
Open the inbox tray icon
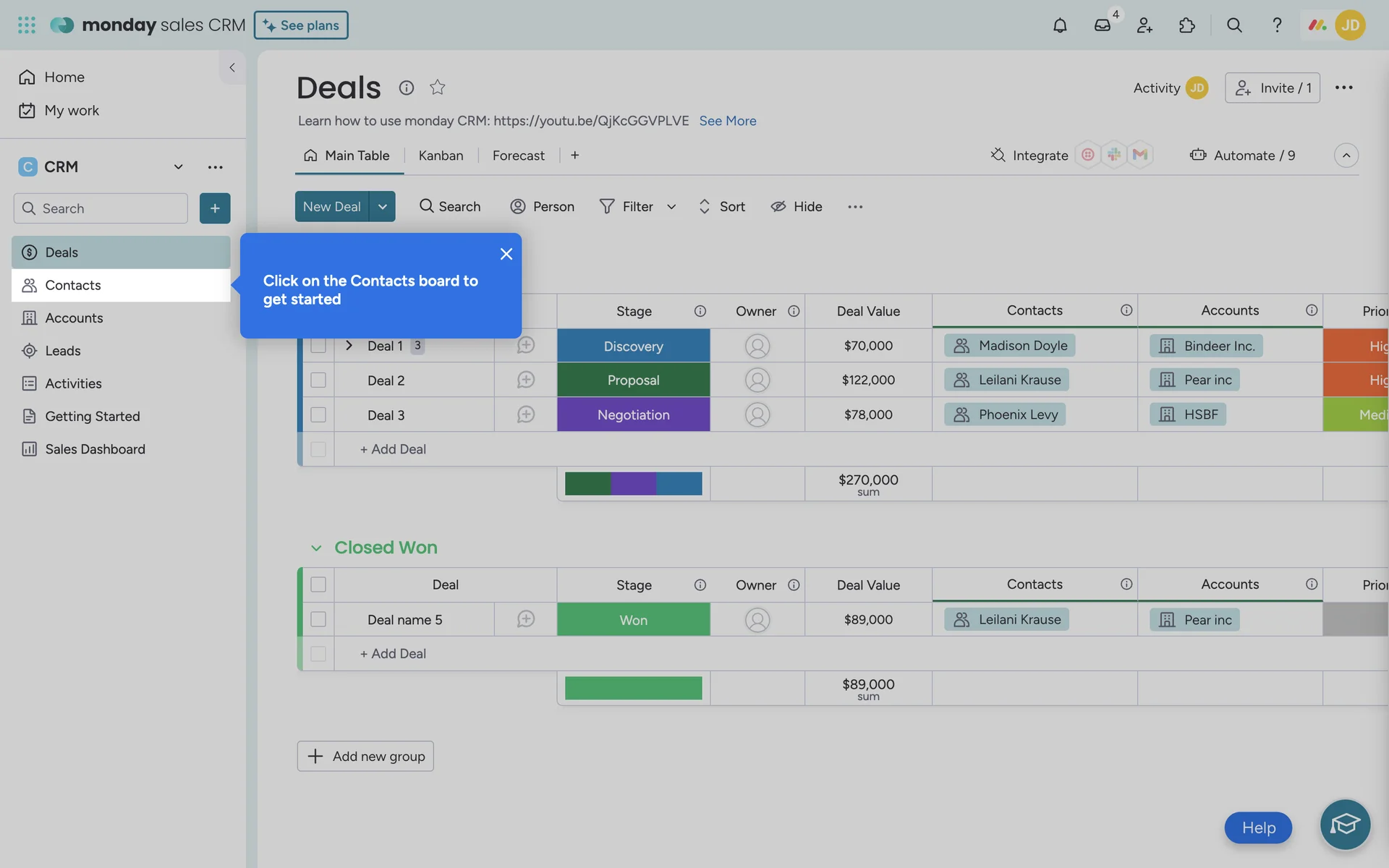[1102, 25]
